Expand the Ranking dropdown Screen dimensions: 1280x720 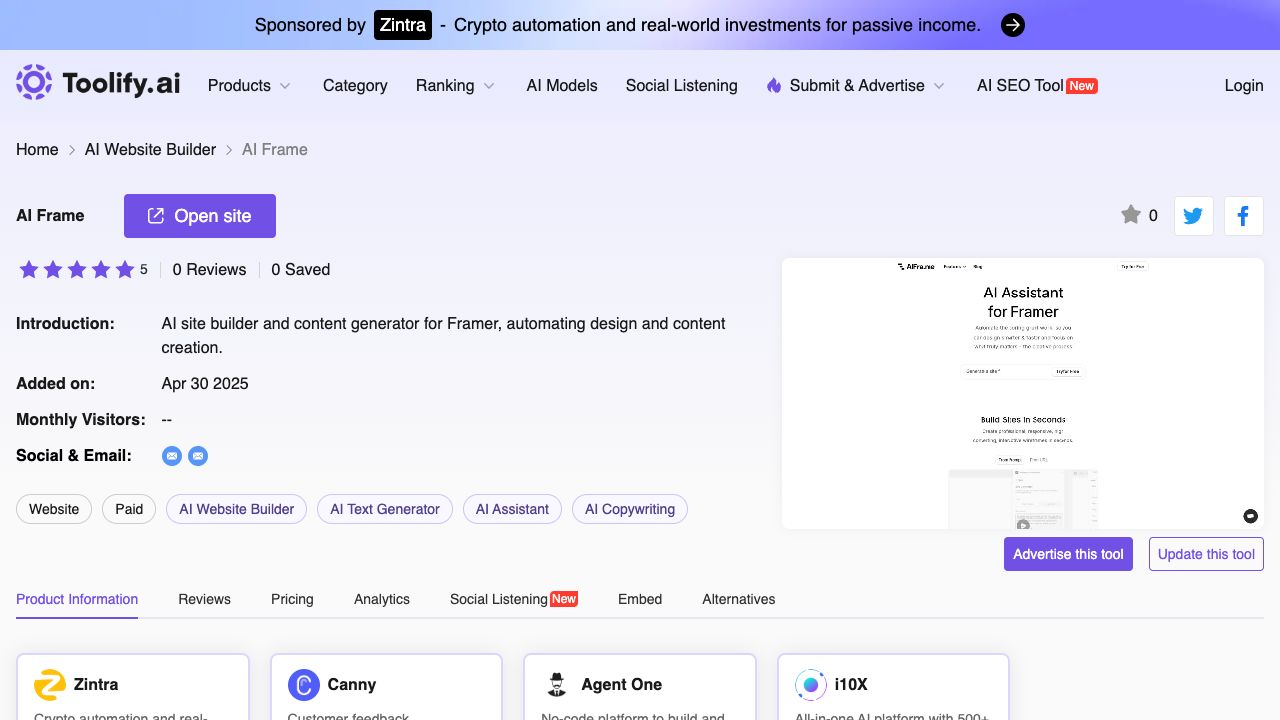click(x=455, y=86)
